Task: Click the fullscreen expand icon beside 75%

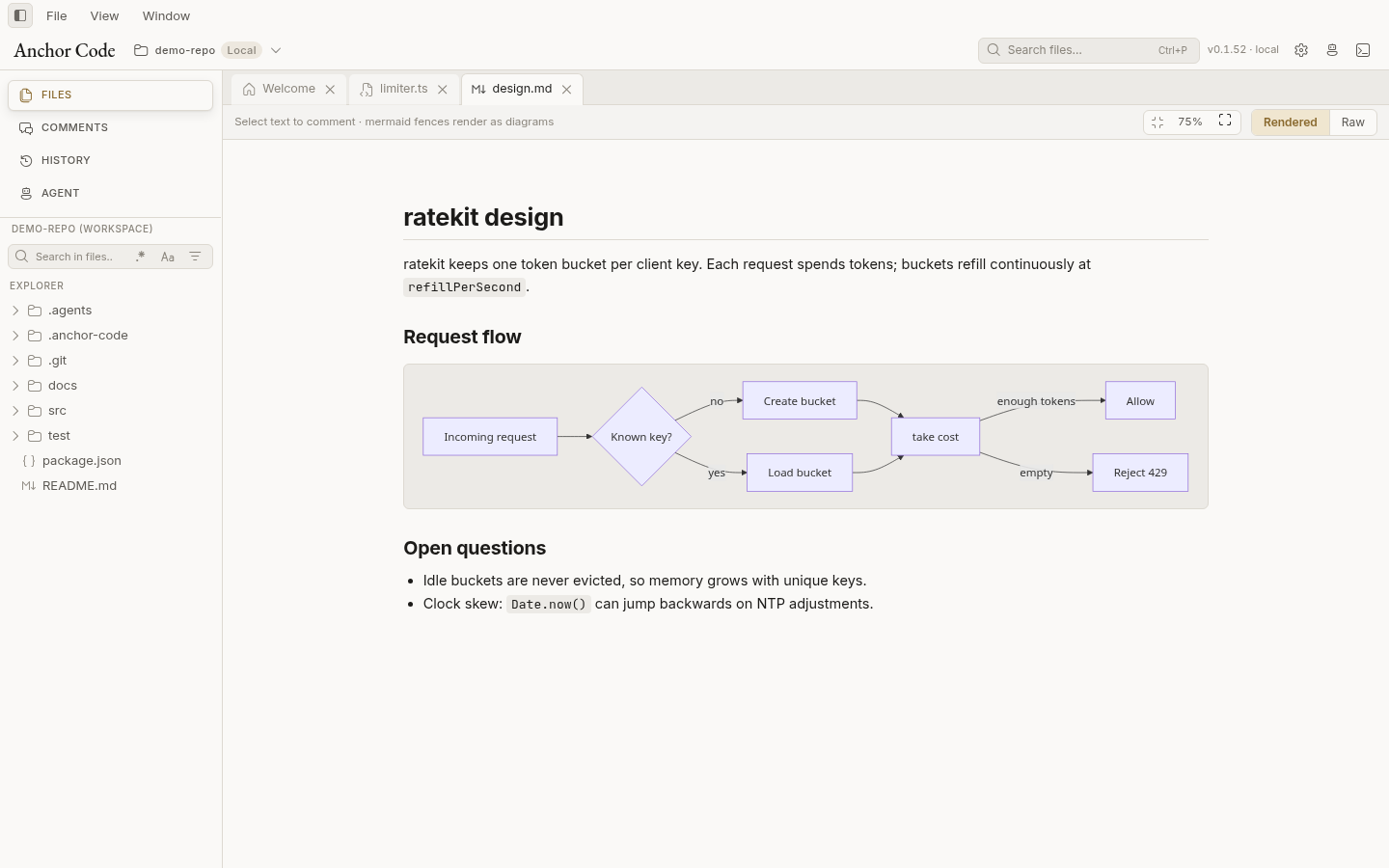Action: [1225, 122]
